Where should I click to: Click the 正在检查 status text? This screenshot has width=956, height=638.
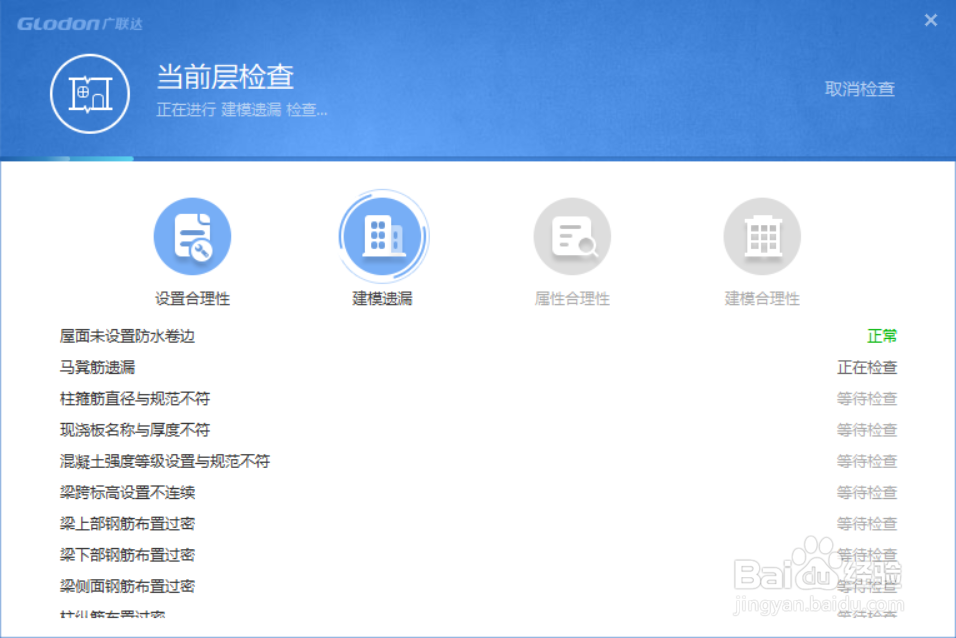point(866,367)
